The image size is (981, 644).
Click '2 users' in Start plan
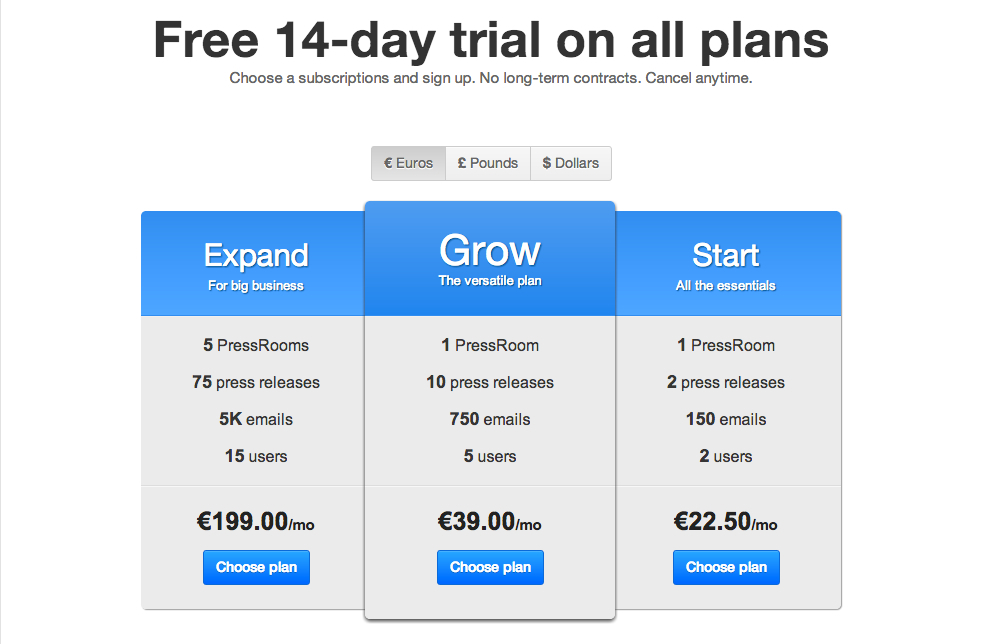[x=726, y=456]
